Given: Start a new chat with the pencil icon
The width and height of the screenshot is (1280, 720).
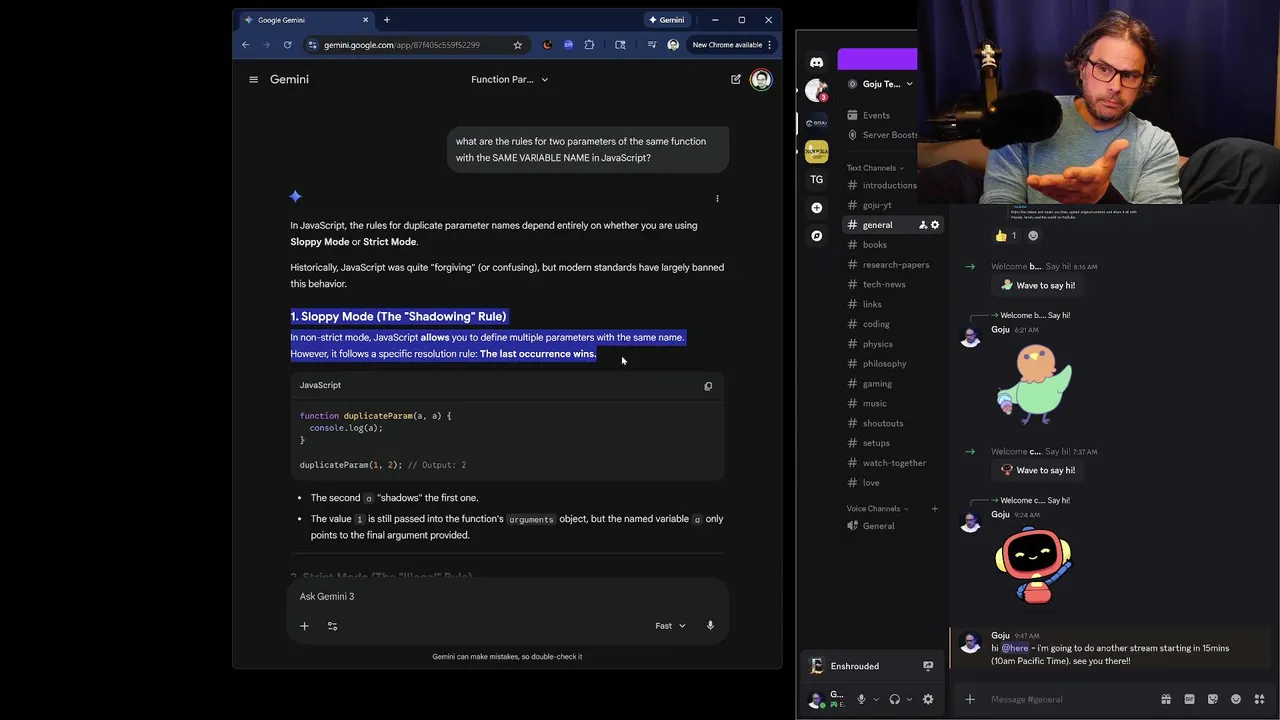Looking at the screenshot, I should [x=736, y=79].
